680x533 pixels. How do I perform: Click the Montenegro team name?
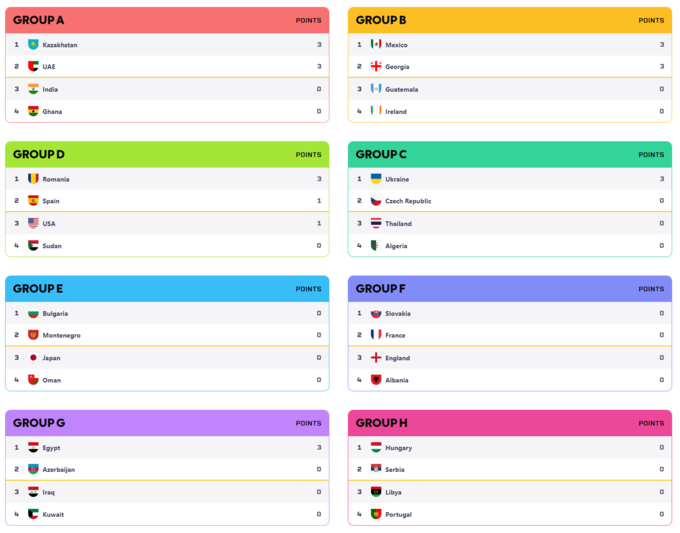click(61, 335)
